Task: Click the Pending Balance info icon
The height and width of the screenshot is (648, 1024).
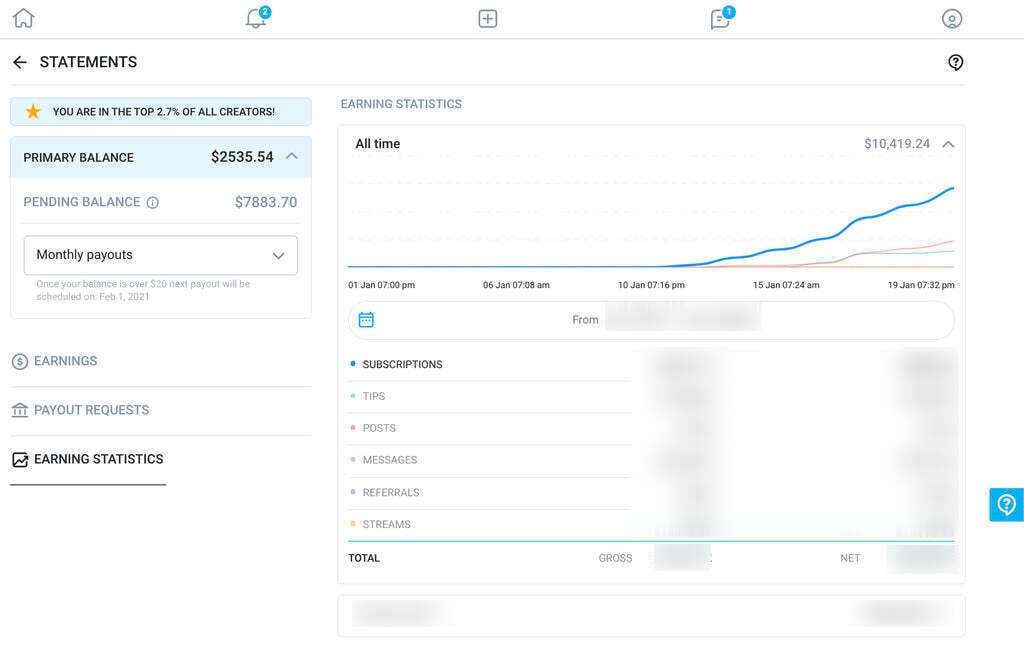Action: pyautogui.click(x=153, y=202)
